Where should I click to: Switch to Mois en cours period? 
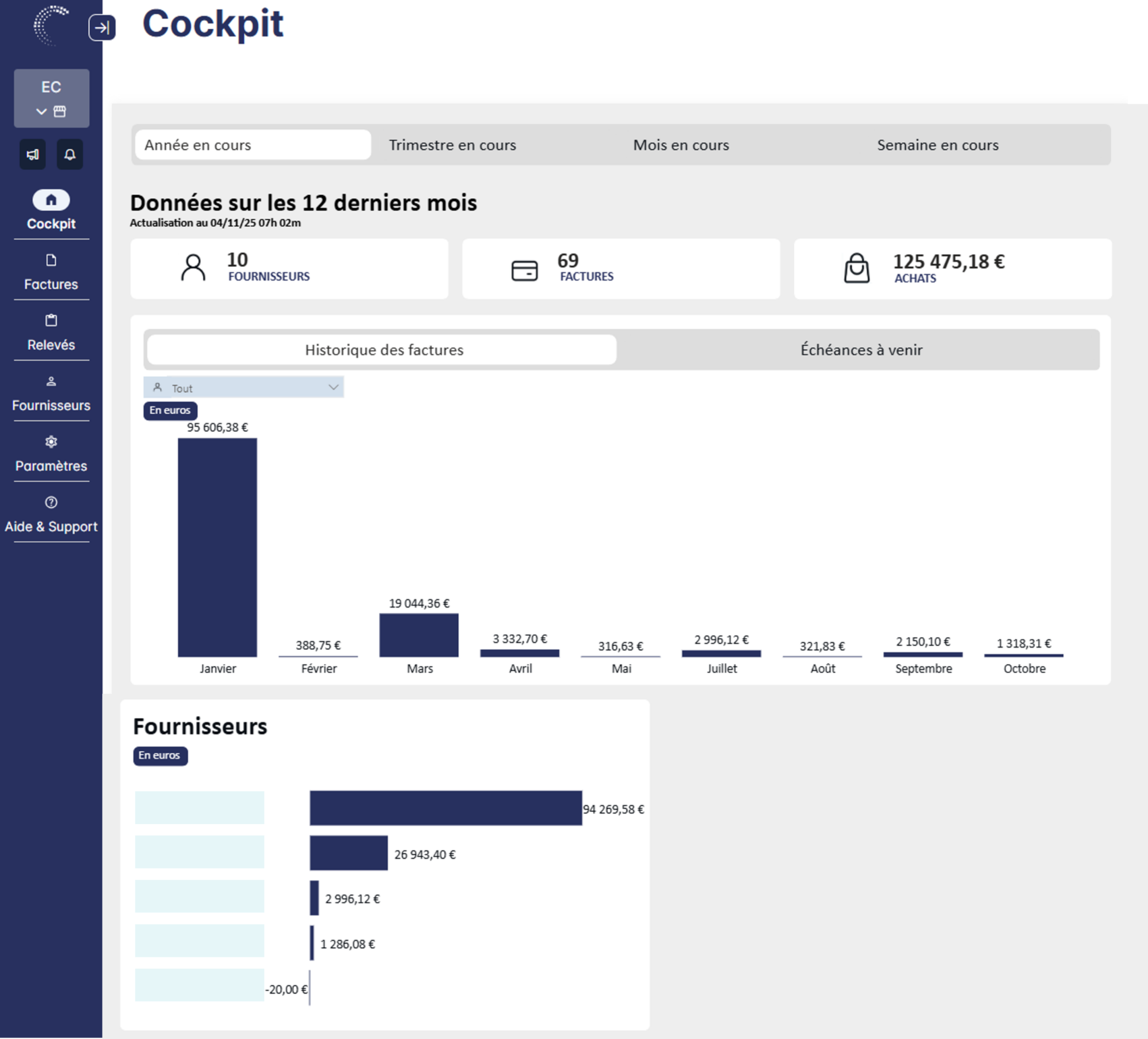680,145
